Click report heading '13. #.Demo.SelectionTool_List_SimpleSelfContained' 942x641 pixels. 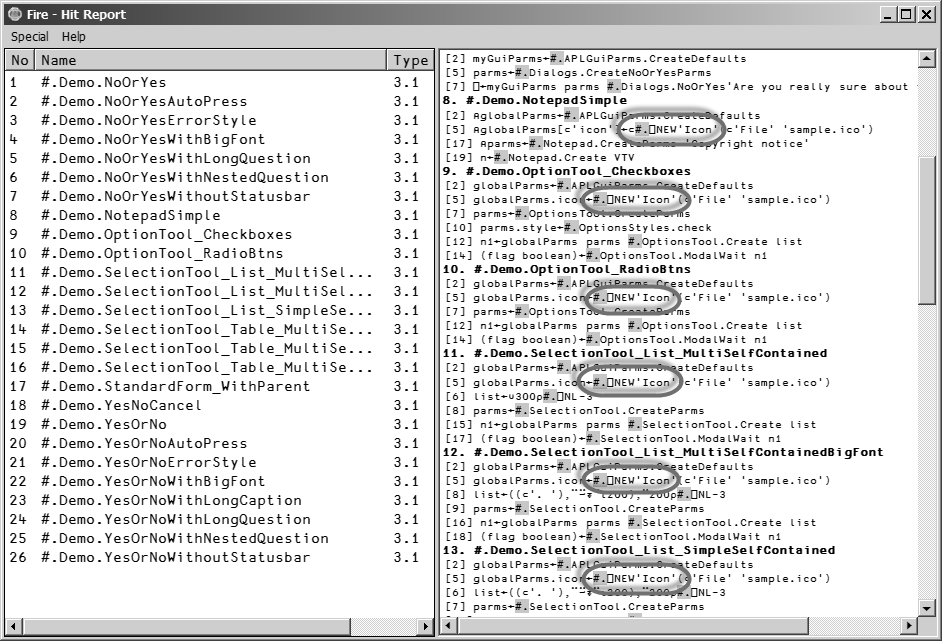click(639, 550)
